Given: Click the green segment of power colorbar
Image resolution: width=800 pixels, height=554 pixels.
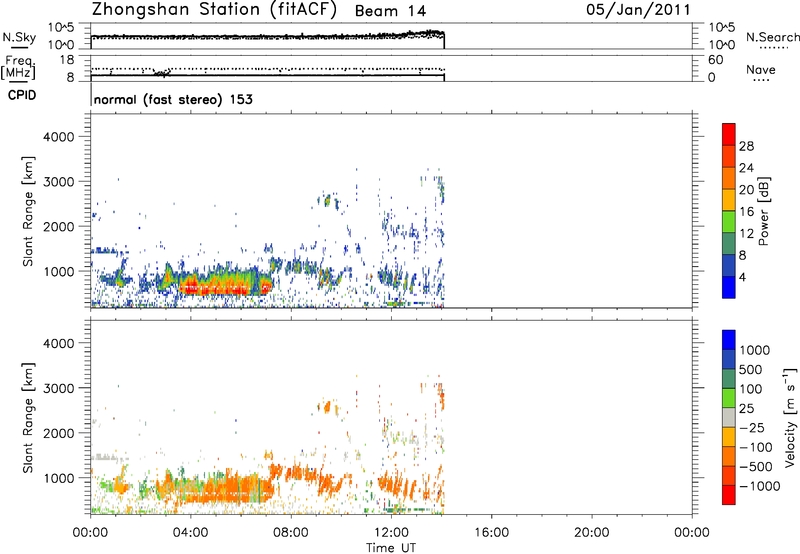Looking at the screenshot, I should click(x=729, y=221).
